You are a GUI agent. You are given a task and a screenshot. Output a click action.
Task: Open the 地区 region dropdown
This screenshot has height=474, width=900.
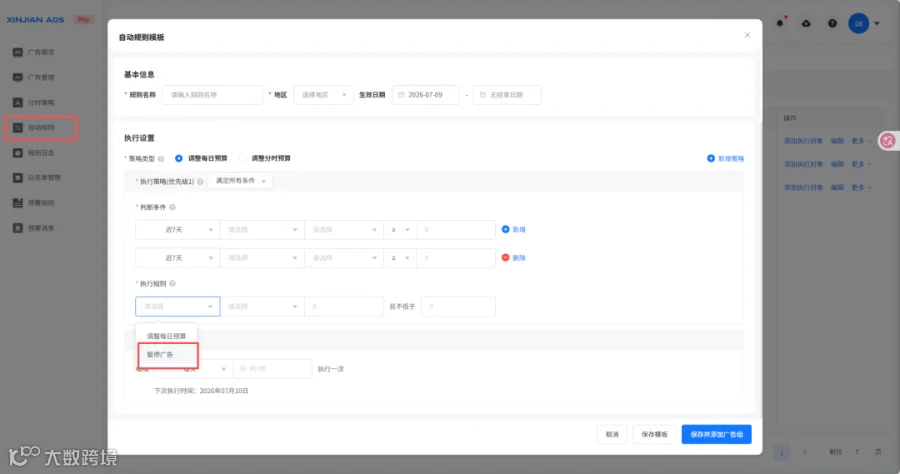click(324, 95)
